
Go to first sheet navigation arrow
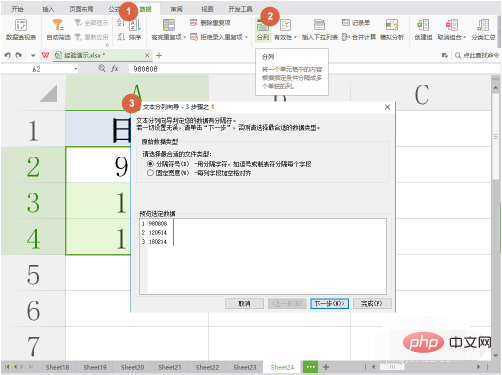pyautogui.click(x=7, y=367)
